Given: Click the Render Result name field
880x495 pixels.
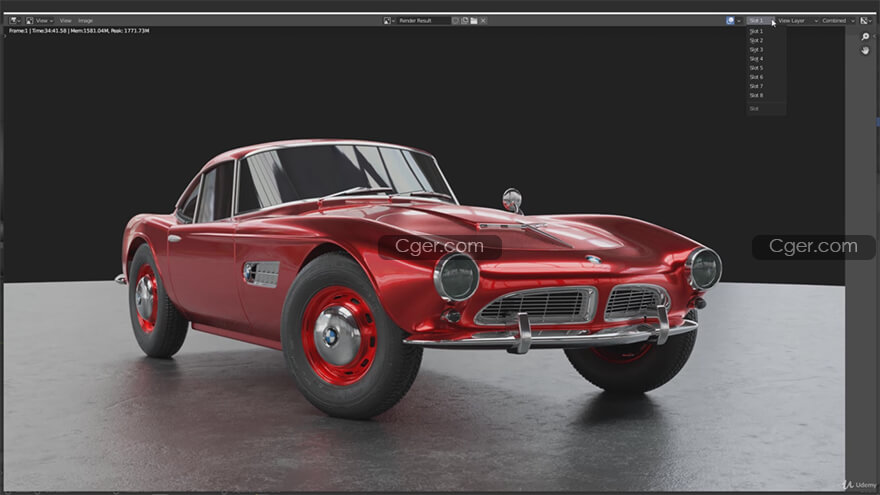Looking at the screenshot, I should 424,21.
